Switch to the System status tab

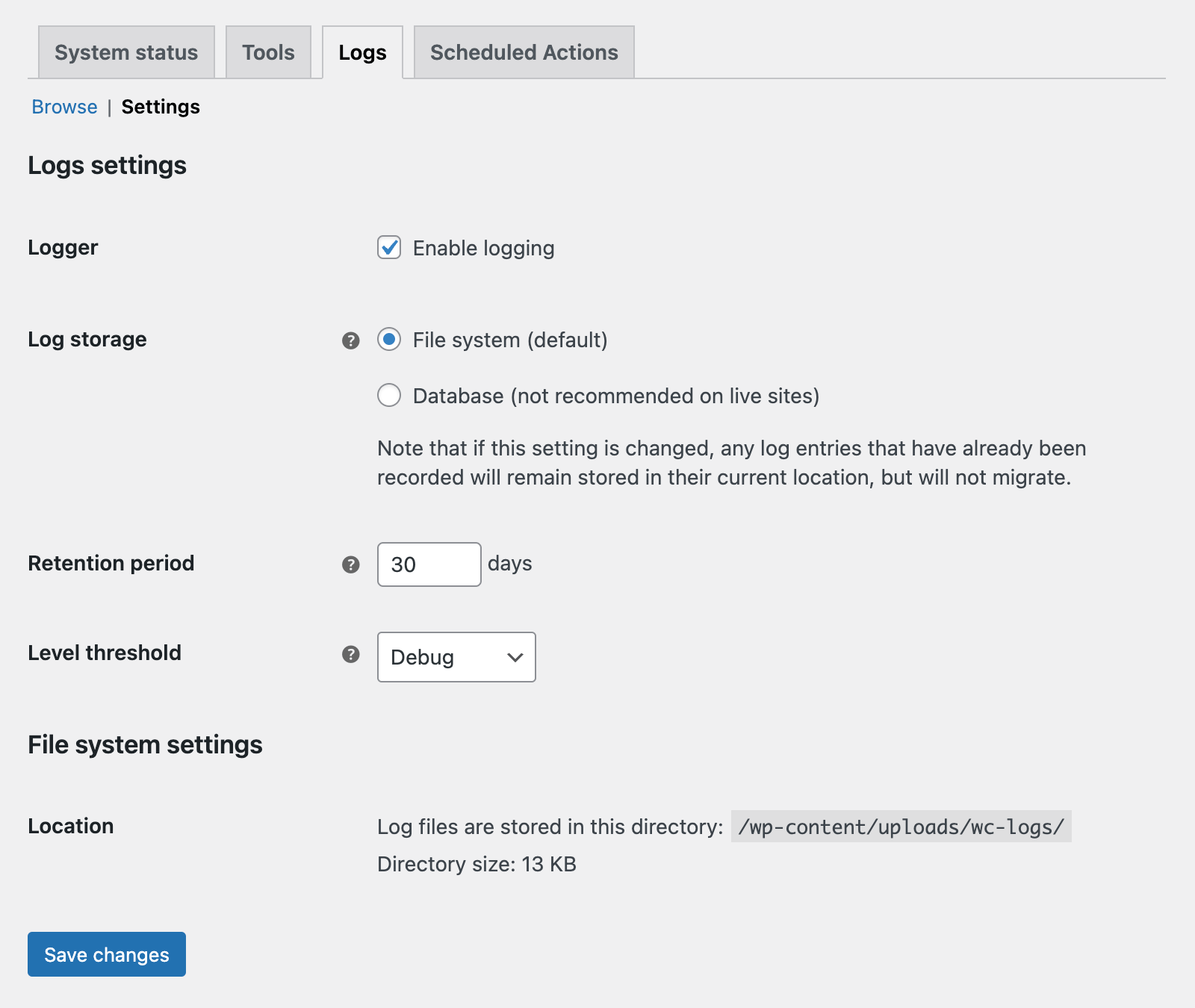125,52
